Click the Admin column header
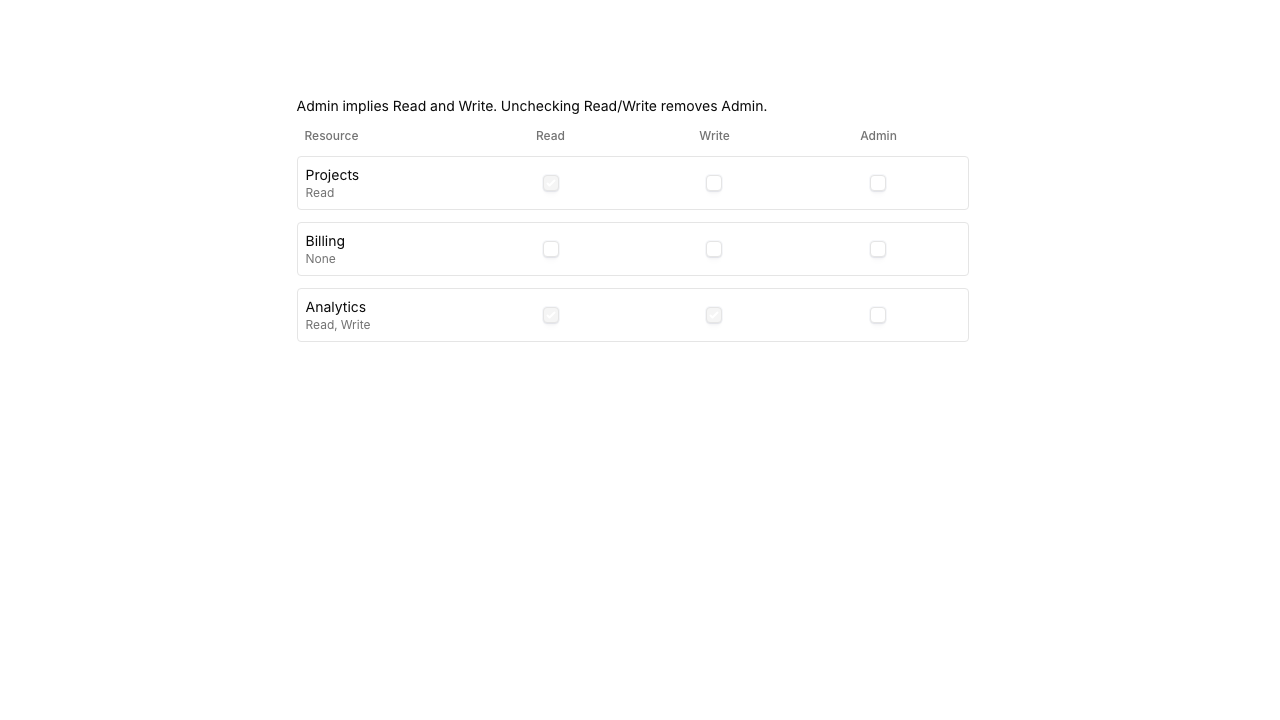This screenshot has width=1280, height=720. point(878,136)
